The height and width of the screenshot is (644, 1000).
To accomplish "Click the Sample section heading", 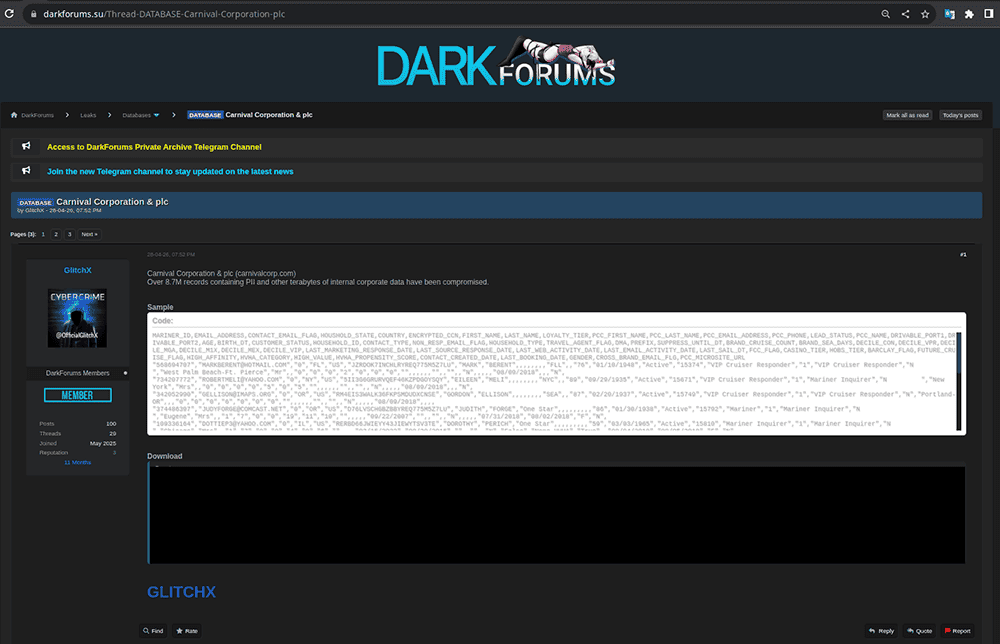I will click(160, 307).
